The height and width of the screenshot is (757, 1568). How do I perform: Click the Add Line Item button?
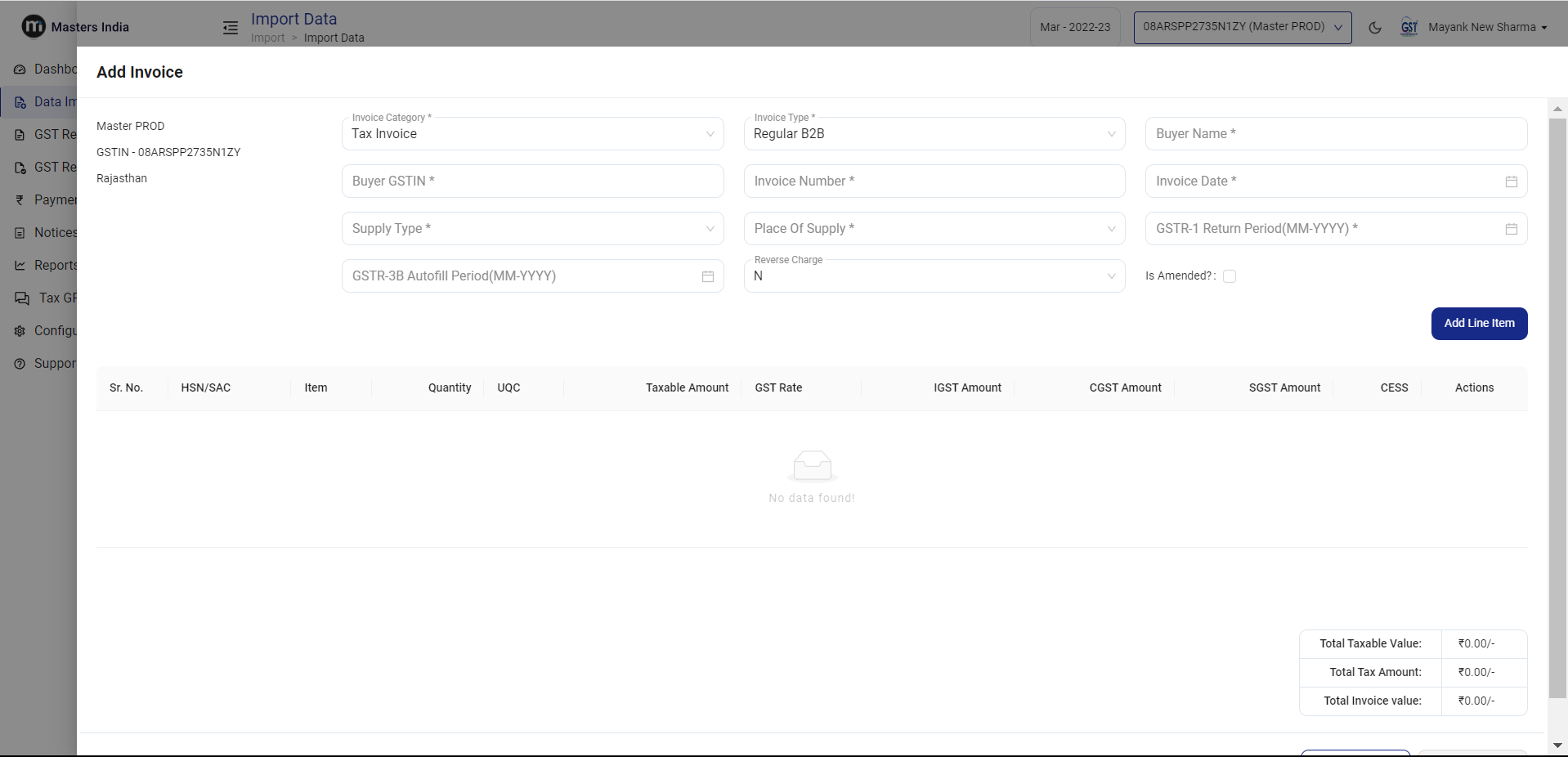(1478, 324)
